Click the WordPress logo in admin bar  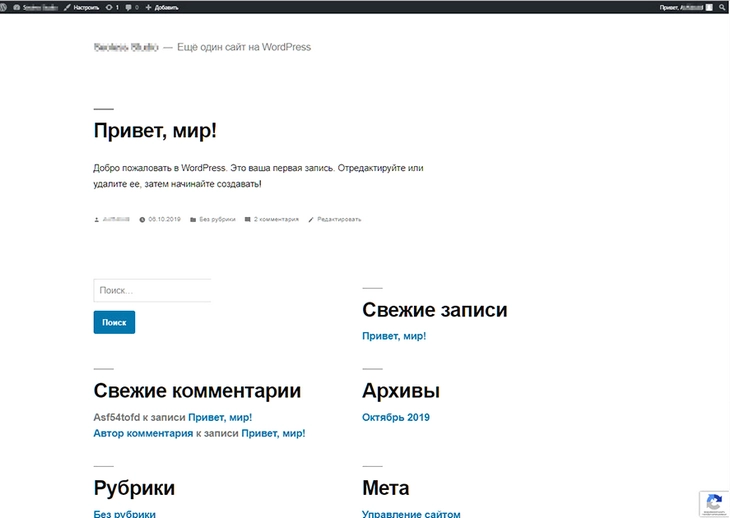[5, 6]
